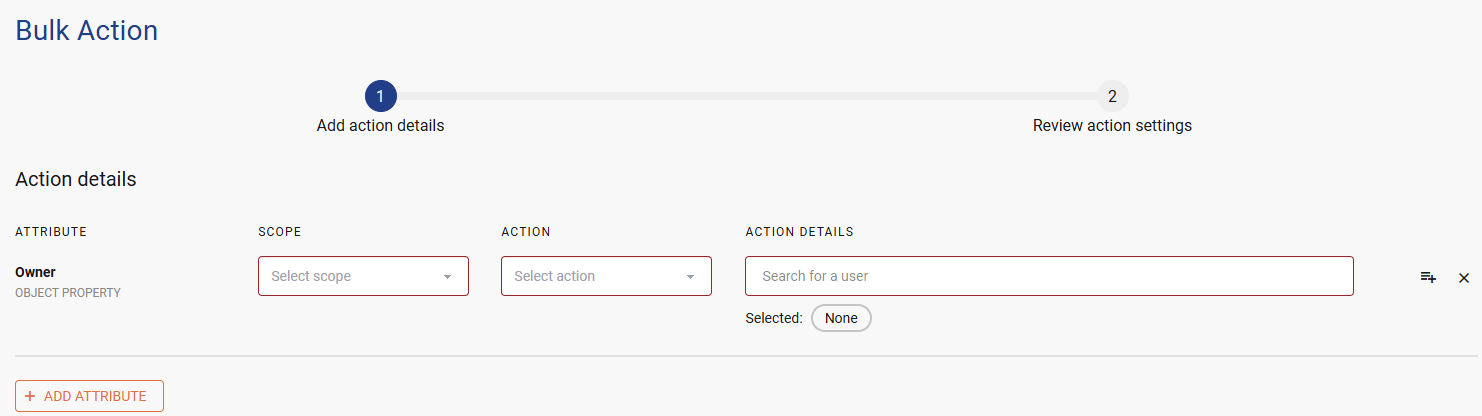Click the Bulk Action page title
1482x416 pixels.
pos(87,30)
